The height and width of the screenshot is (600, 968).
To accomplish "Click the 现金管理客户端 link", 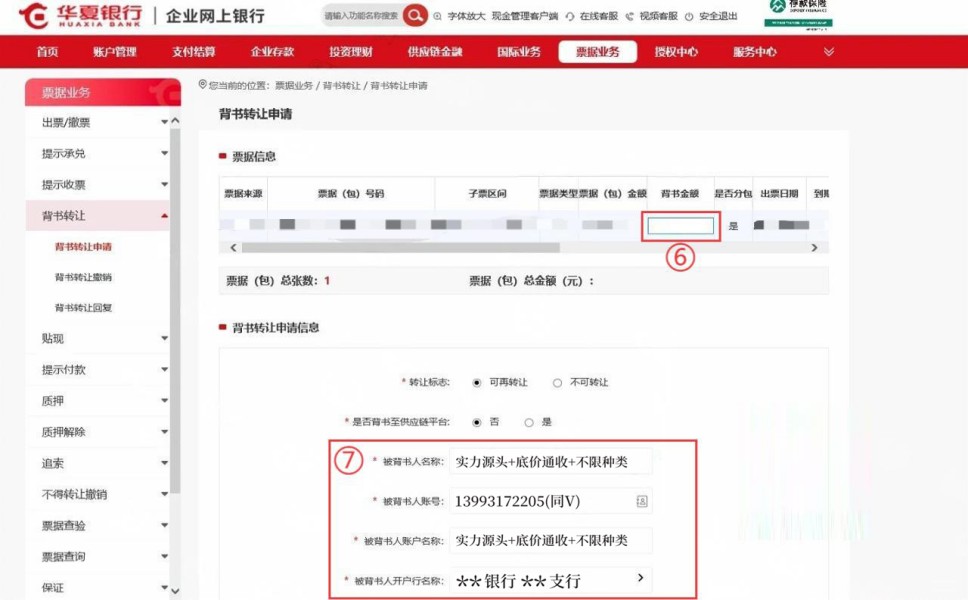I will pos(524,16).
